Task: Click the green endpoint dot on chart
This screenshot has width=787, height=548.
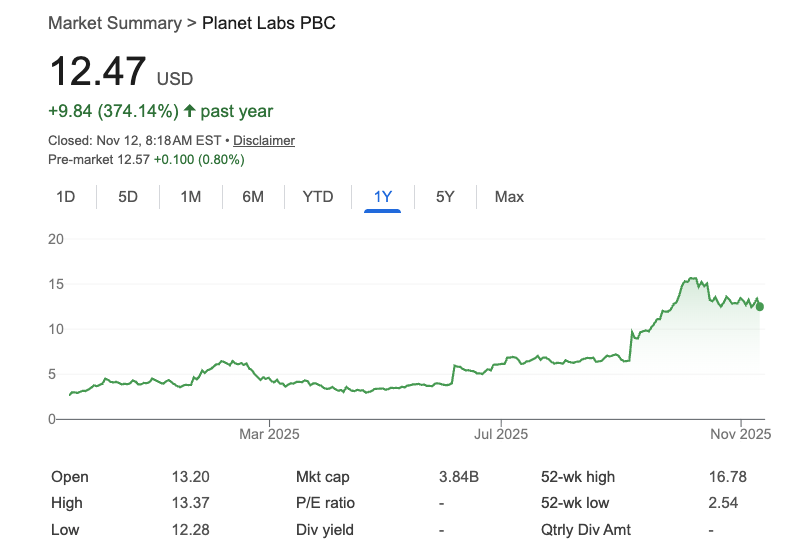Action: 760,307
